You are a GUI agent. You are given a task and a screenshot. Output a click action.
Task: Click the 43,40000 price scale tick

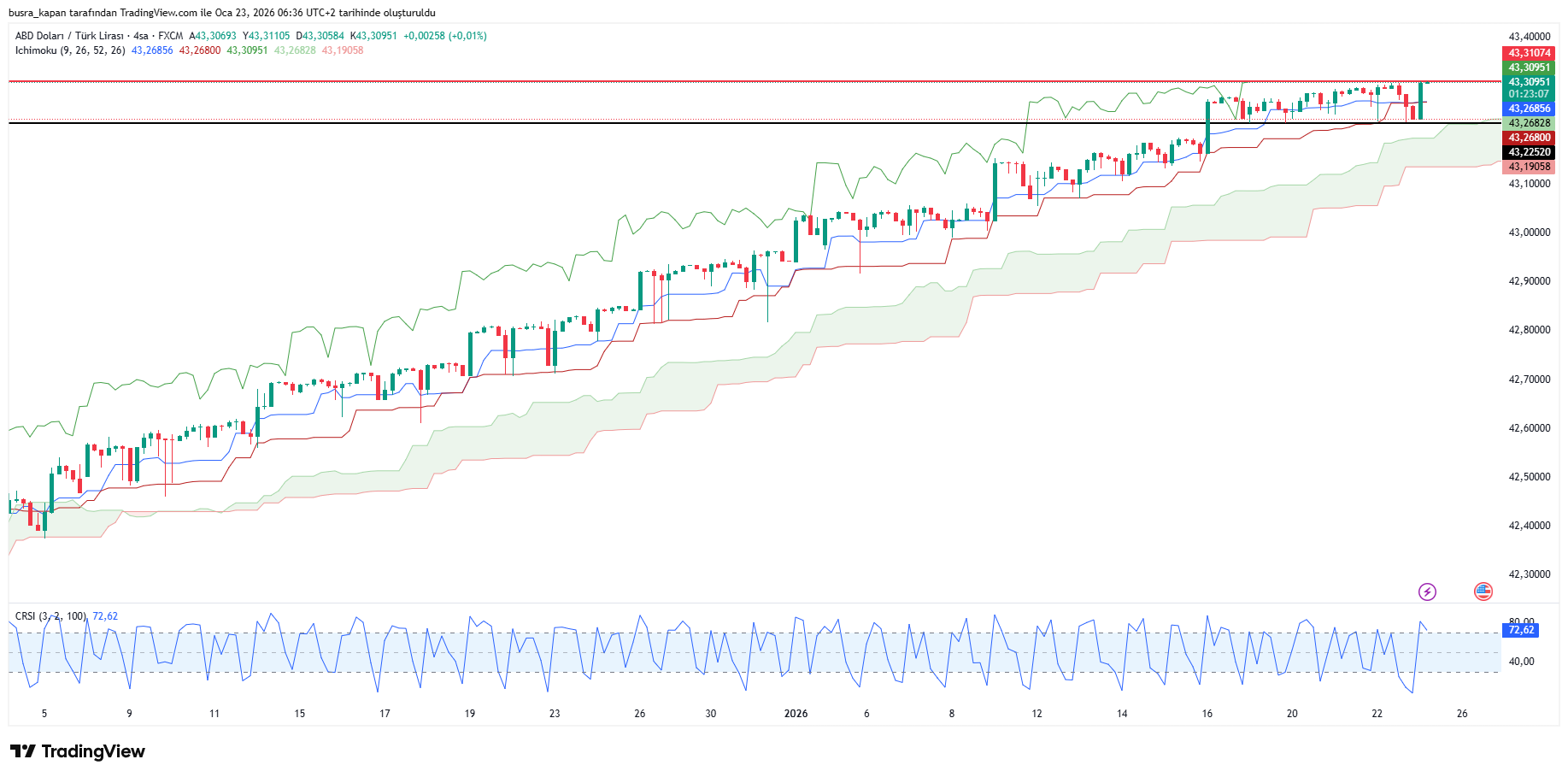[x=1529, y=37]
